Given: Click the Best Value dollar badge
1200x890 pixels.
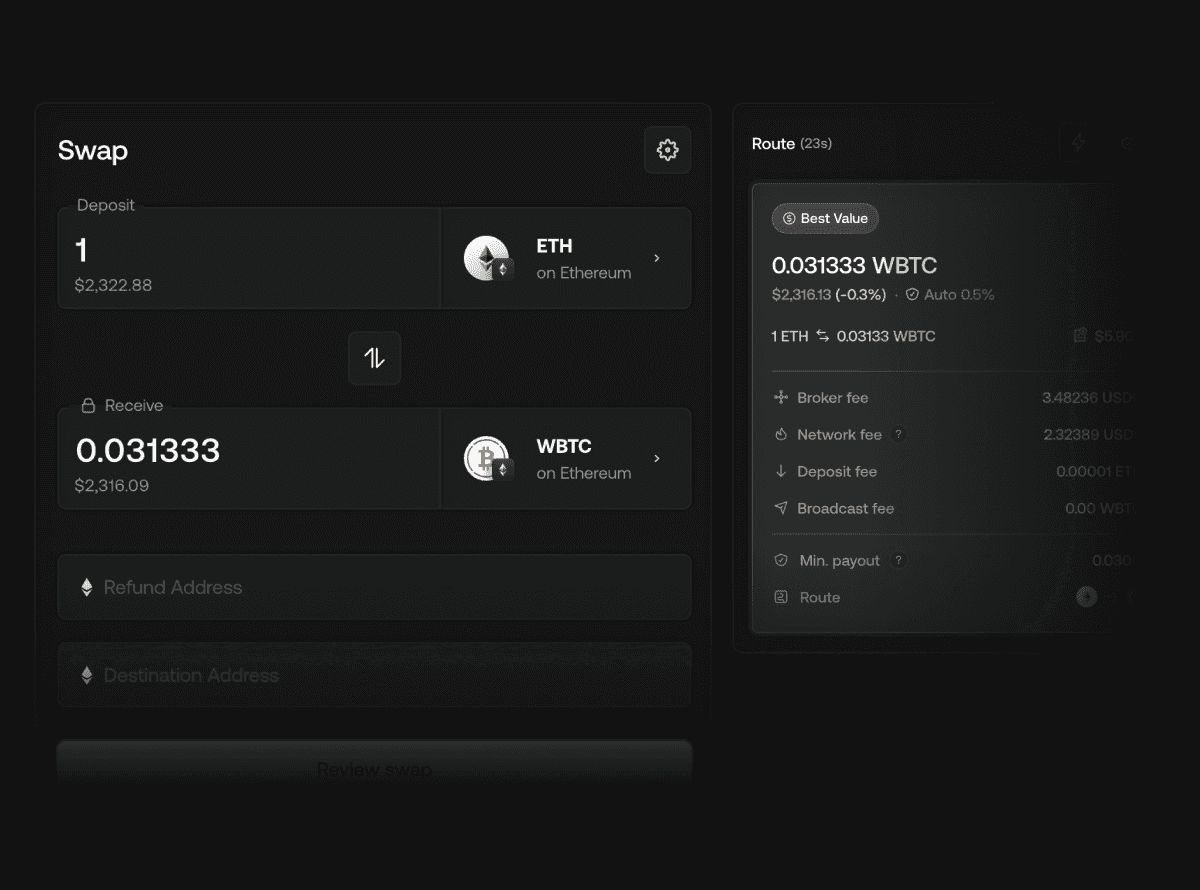Looking at the screenshot, I should (825, 218).
